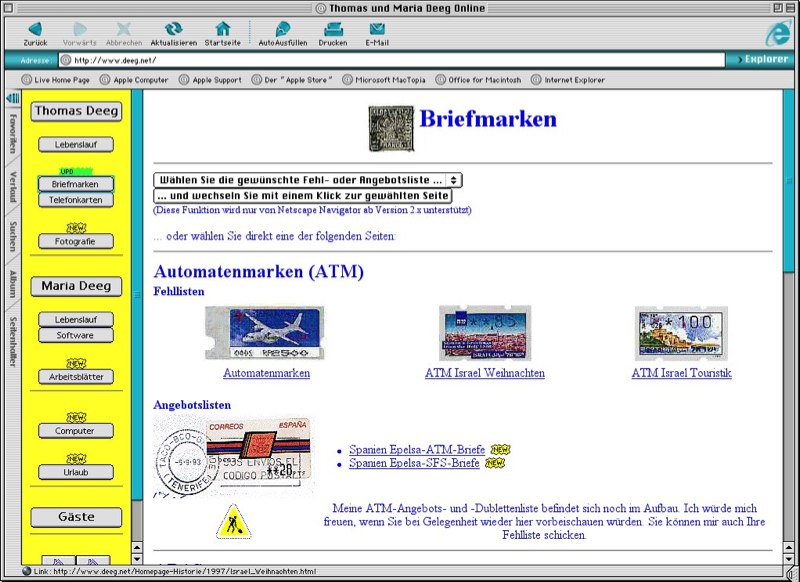
Task: Click the airplane Automatenmarken stamp thumbnail
Action: coord(265,333)
